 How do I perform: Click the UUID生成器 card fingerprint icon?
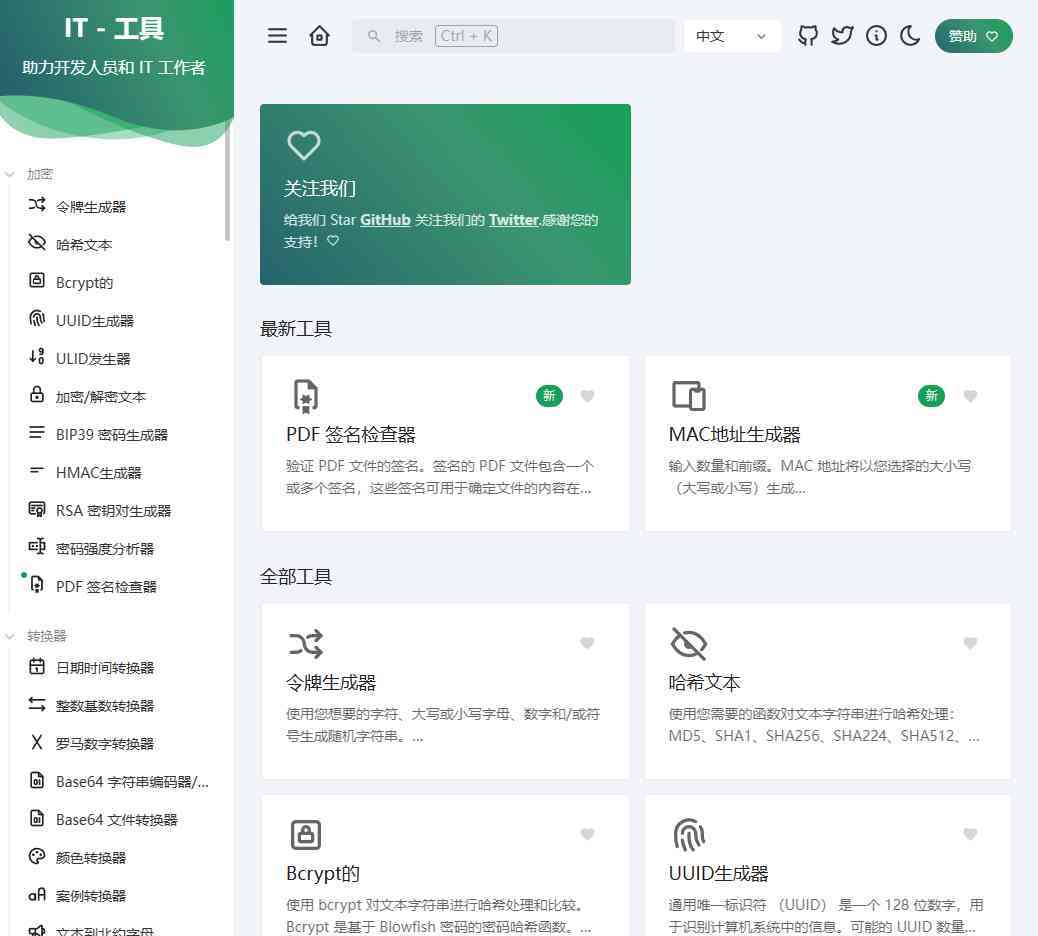(688, 835)
